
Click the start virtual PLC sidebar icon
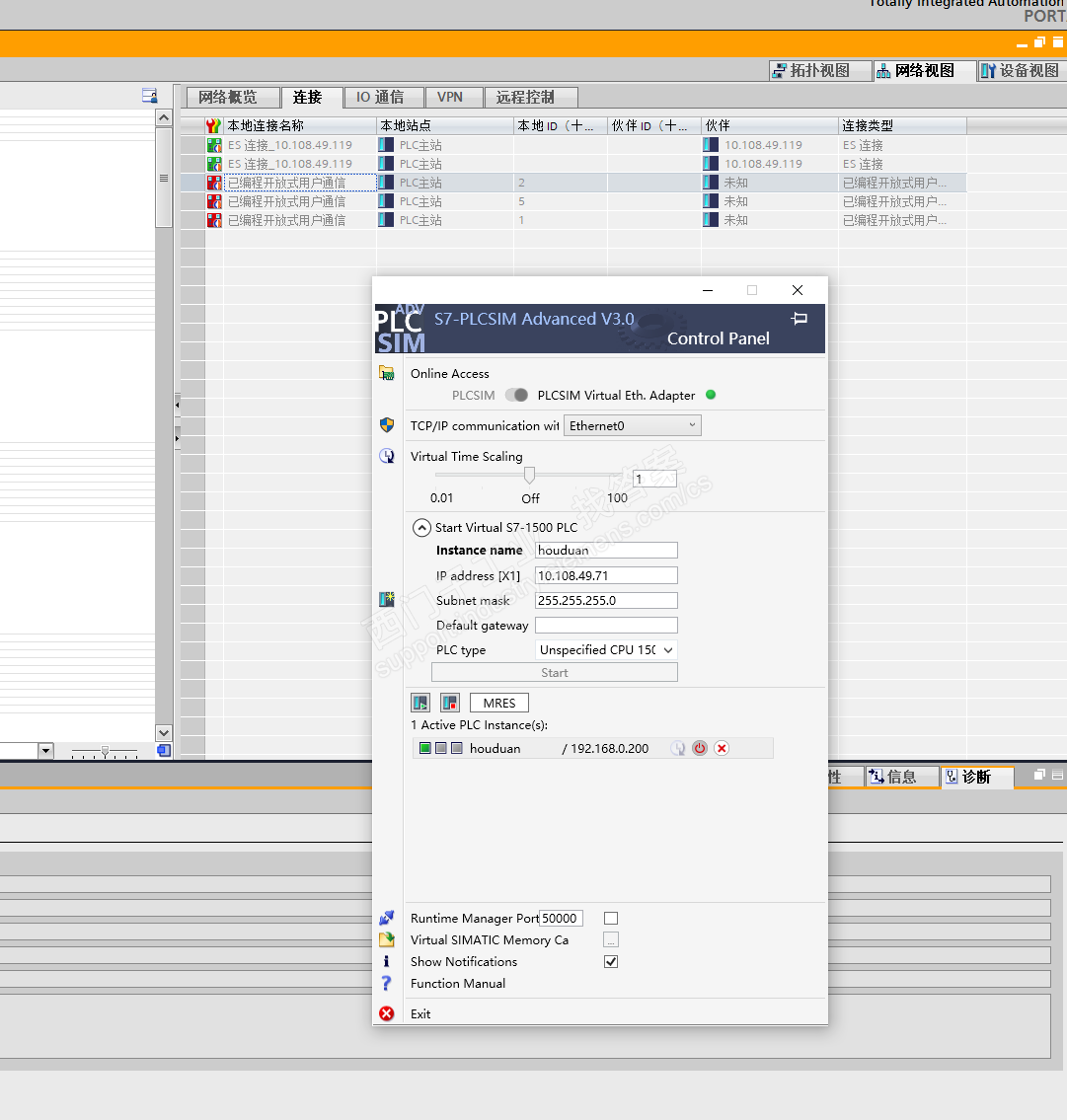pyautogui.click(x=387, y=599)
